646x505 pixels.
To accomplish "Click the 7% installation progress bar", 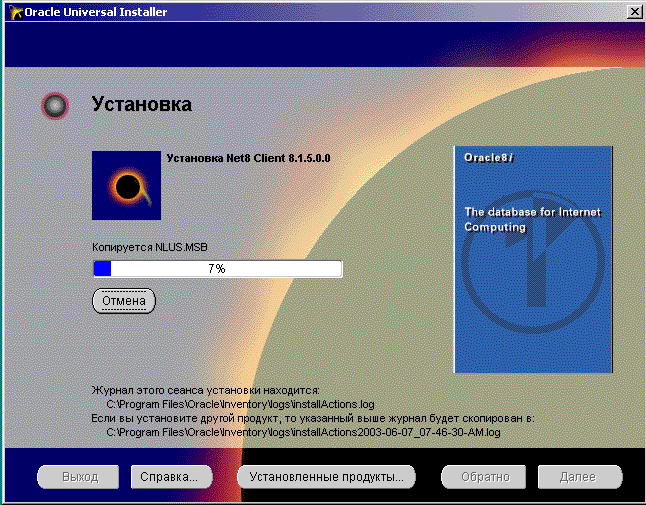I will [x=218, y=269].
